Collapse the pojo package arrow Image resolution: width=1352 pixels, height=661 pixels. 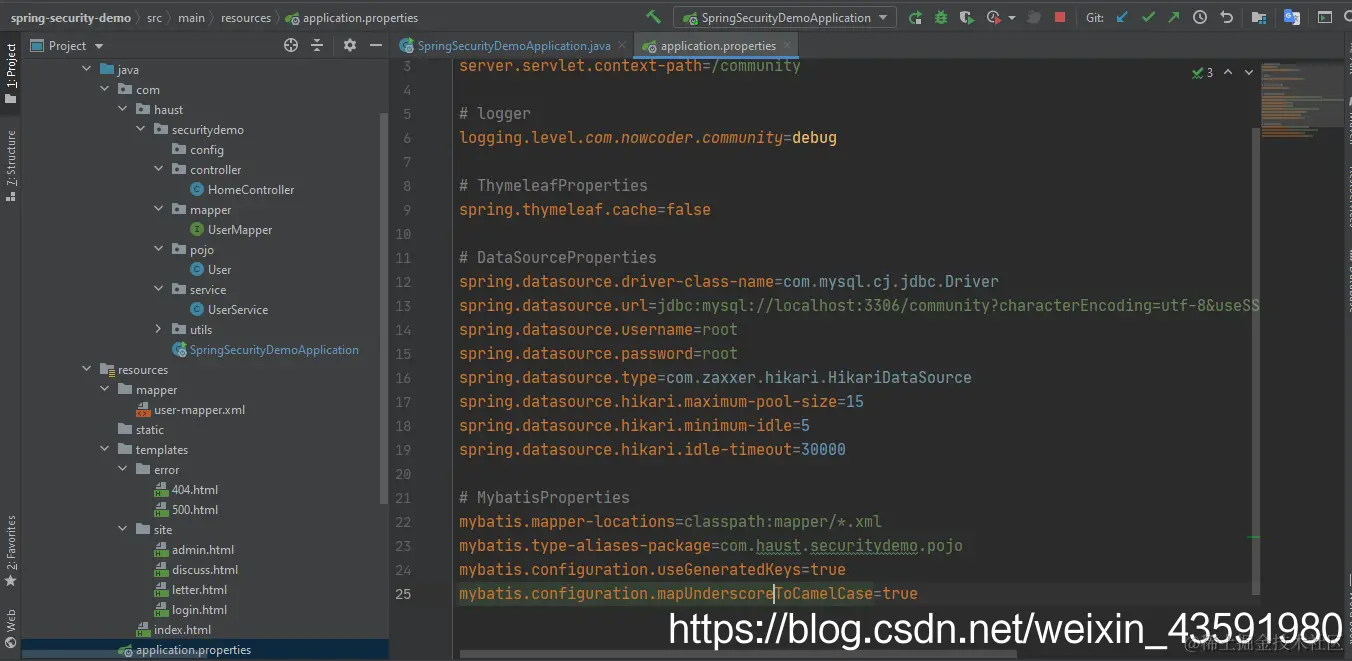159,249
